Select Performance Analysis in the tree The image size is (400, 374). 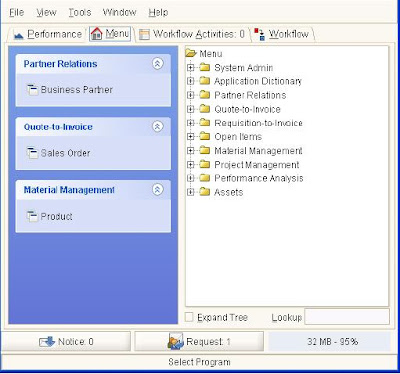259,178
